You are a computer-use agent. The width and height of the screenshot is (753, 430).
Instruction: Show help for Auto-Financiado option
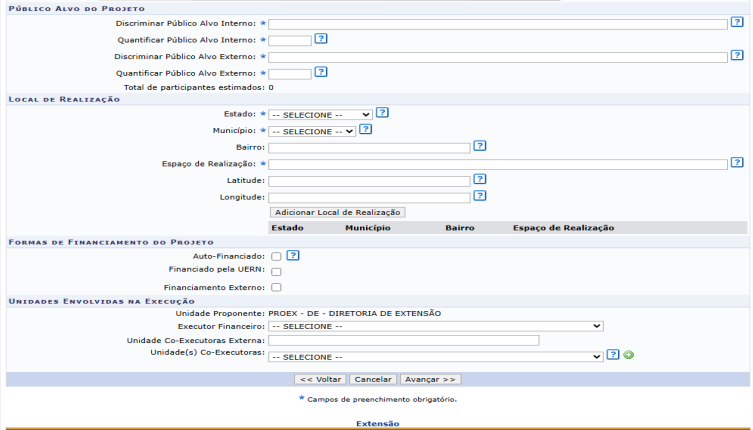coord(293,256)
